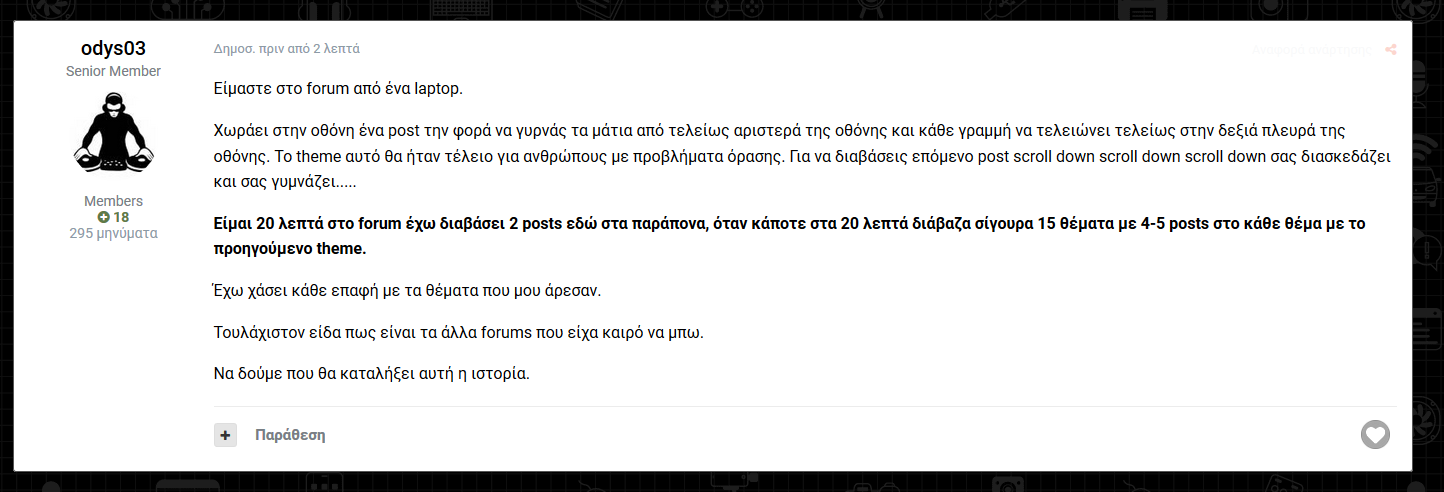Click the faded Αναφορά ανάρτησης report link

[1312, 49]
